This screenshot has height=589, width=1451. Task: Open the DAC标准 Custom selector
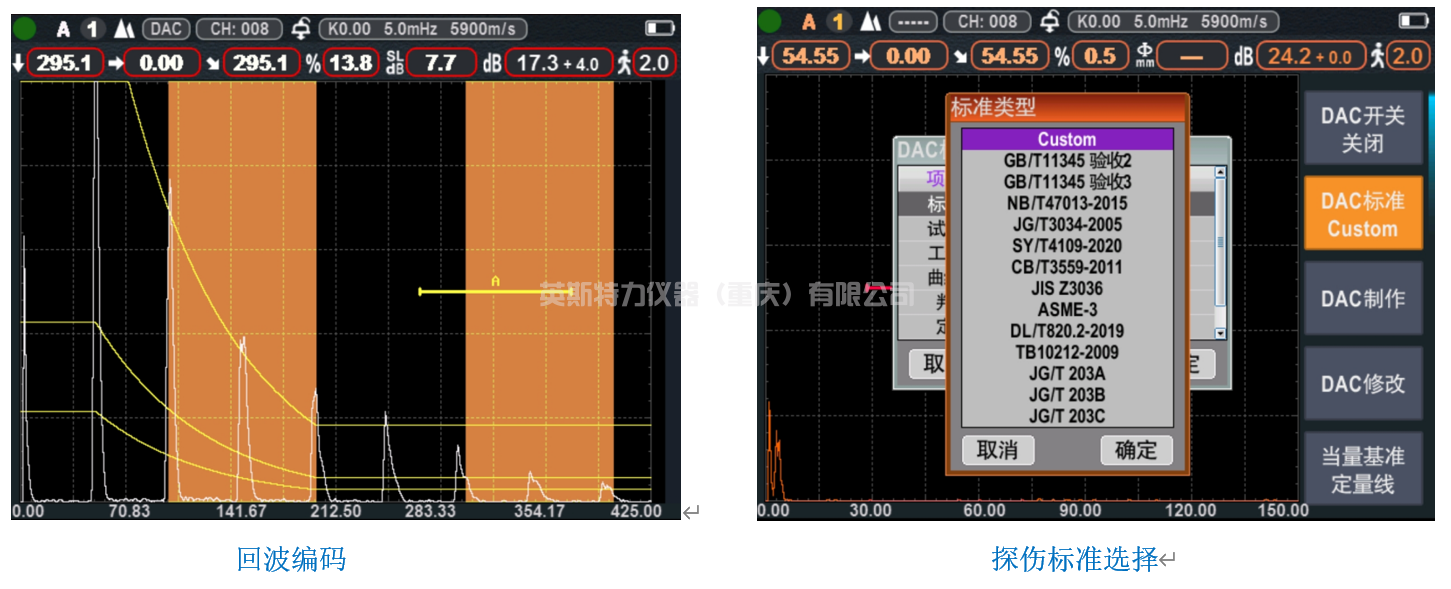point(1362,214)
